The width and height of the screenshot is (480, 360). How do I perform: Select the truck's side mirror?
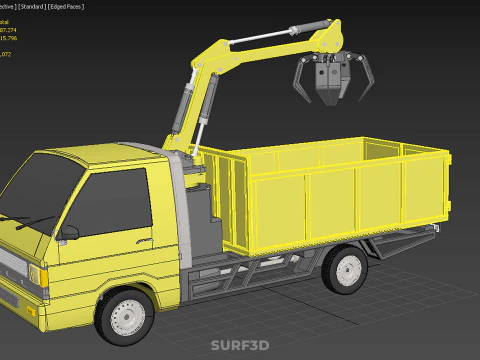coord(68,232)
